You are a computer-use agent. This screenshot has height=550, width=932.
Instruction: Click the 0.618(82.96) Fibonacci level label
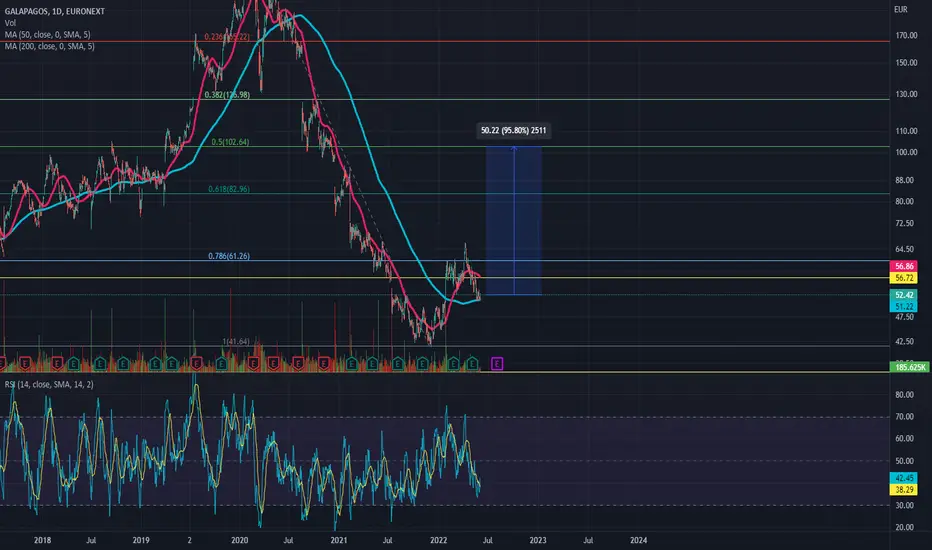point(229,189)
